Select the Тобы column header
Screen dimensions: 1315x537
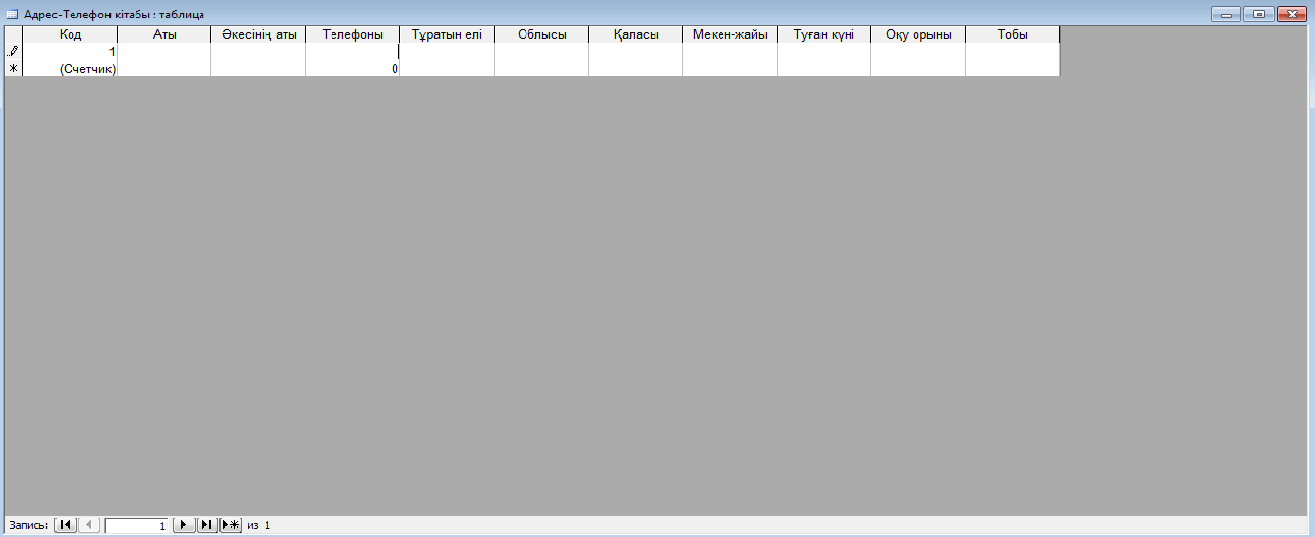point(1012,34)
